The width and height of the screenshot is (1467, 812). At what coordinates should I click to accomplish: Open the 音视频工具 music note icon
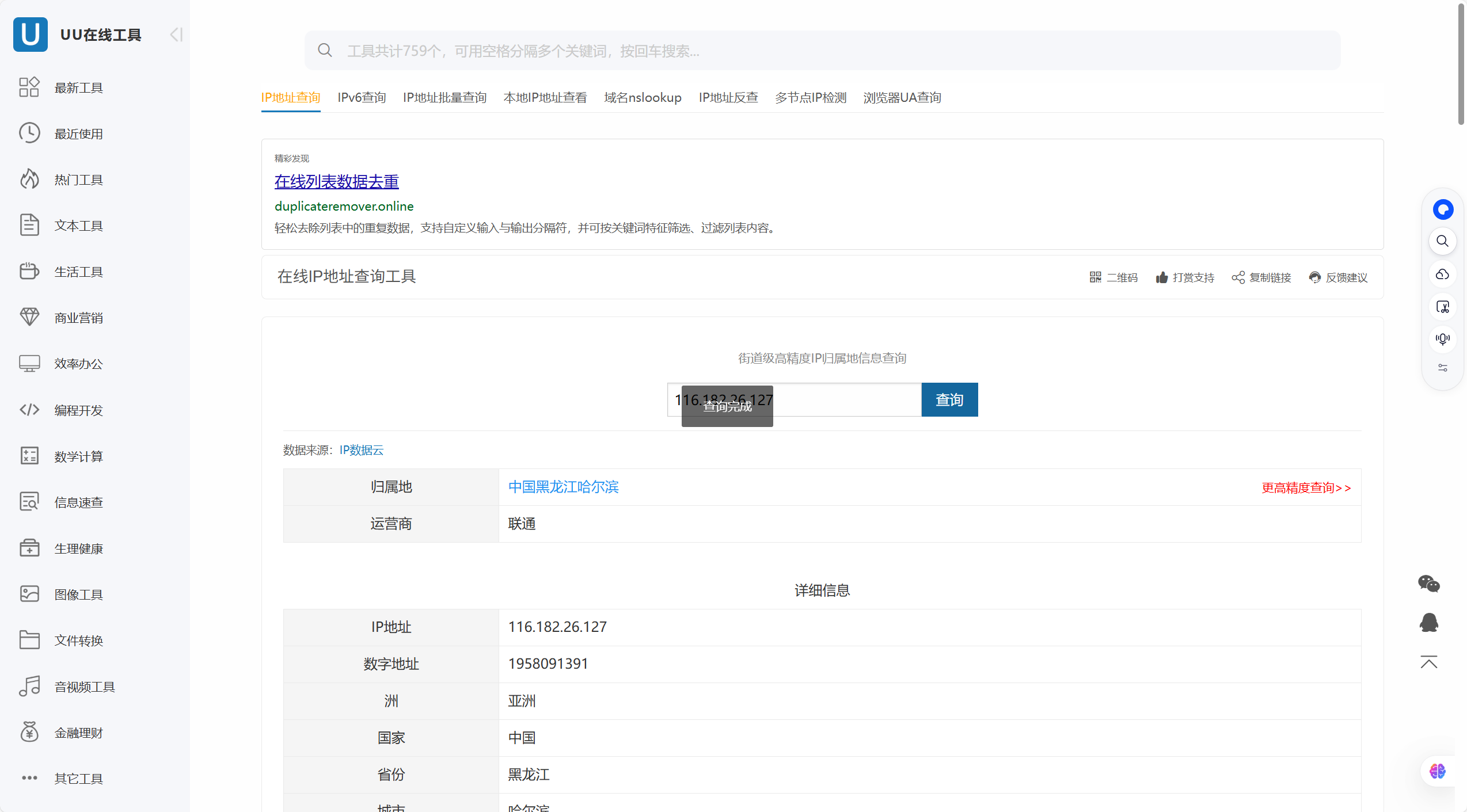[29, 686]
